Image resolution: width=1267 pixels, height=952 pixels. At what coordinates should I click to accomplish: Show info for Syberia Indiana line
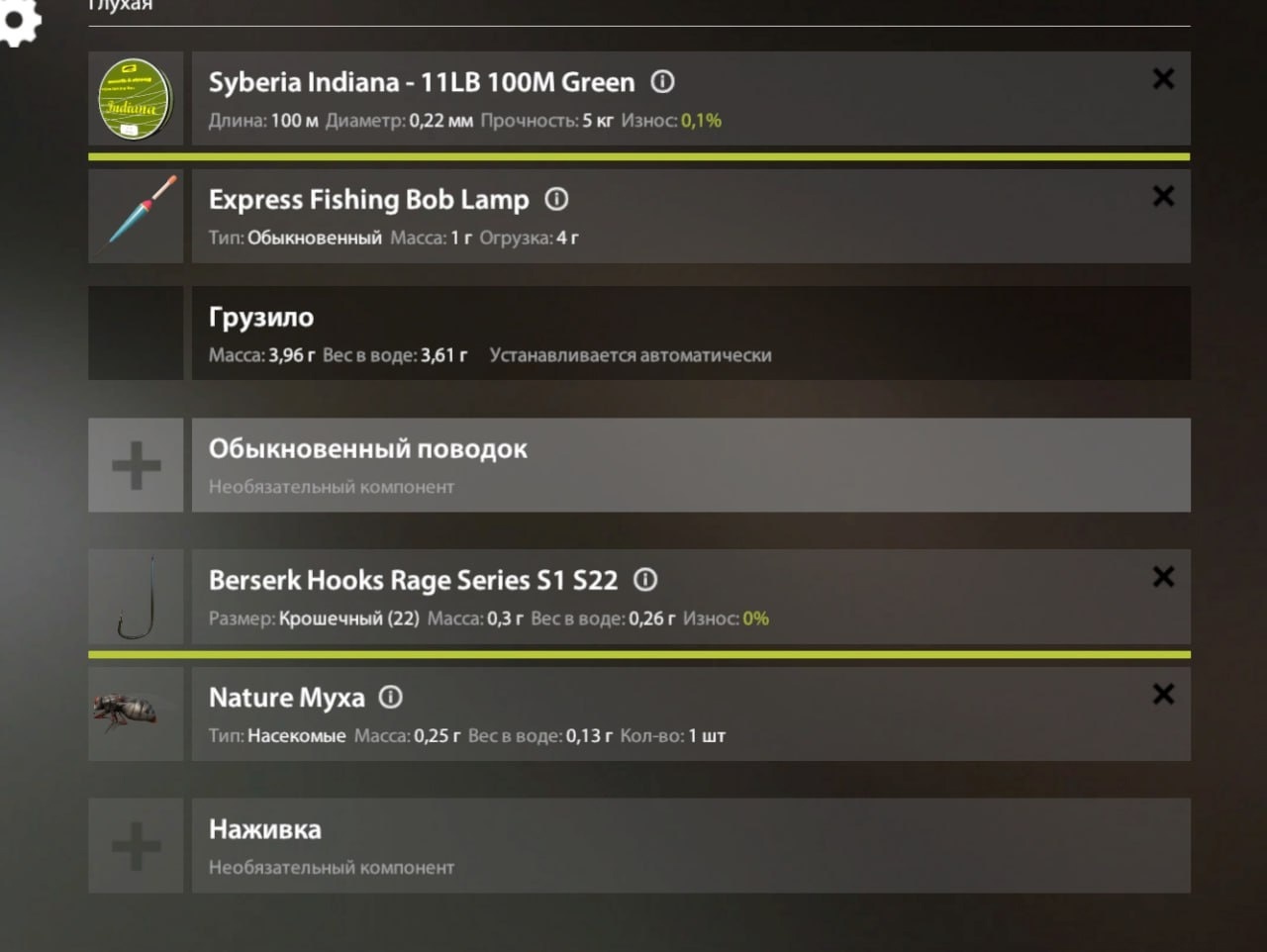(x=662, y=82)
